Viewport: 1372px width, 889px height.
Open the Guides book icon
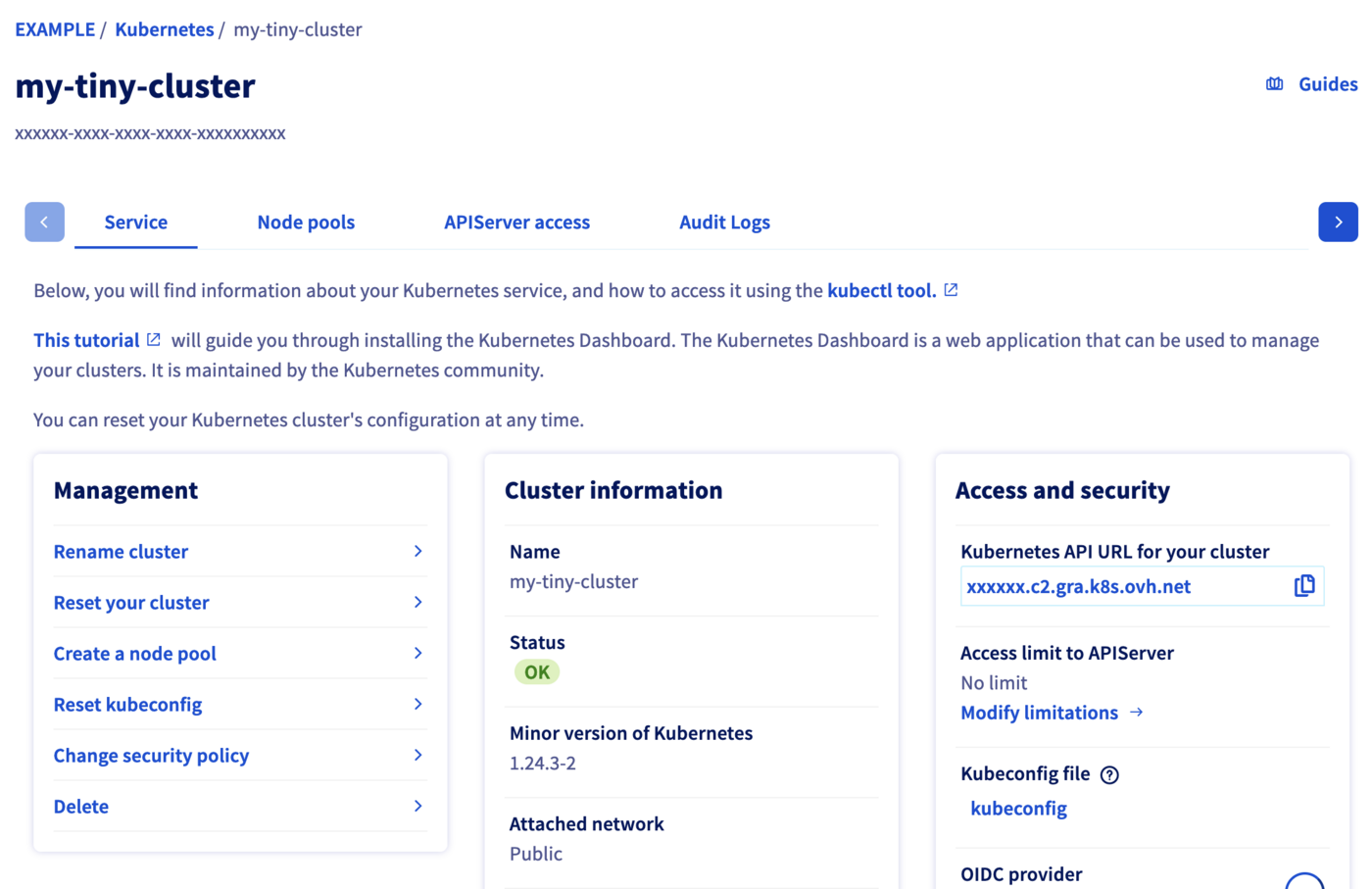tap(1274, 83)
